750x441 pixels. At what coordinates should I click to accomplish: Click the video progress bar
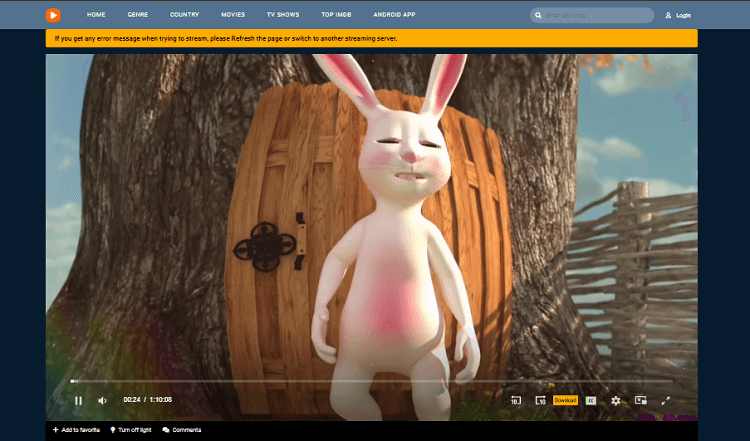372,381
